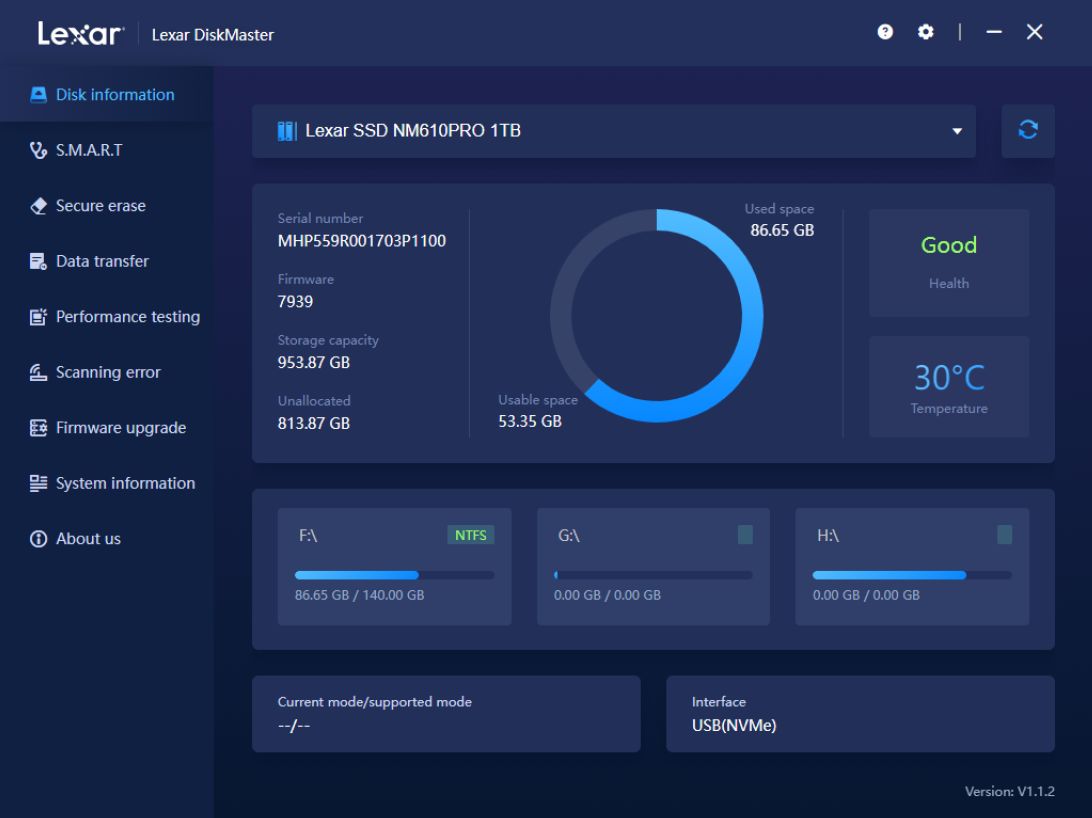Open the Scanning error tool
This screenshot has height=818, width=1092.
pos(37,371)
